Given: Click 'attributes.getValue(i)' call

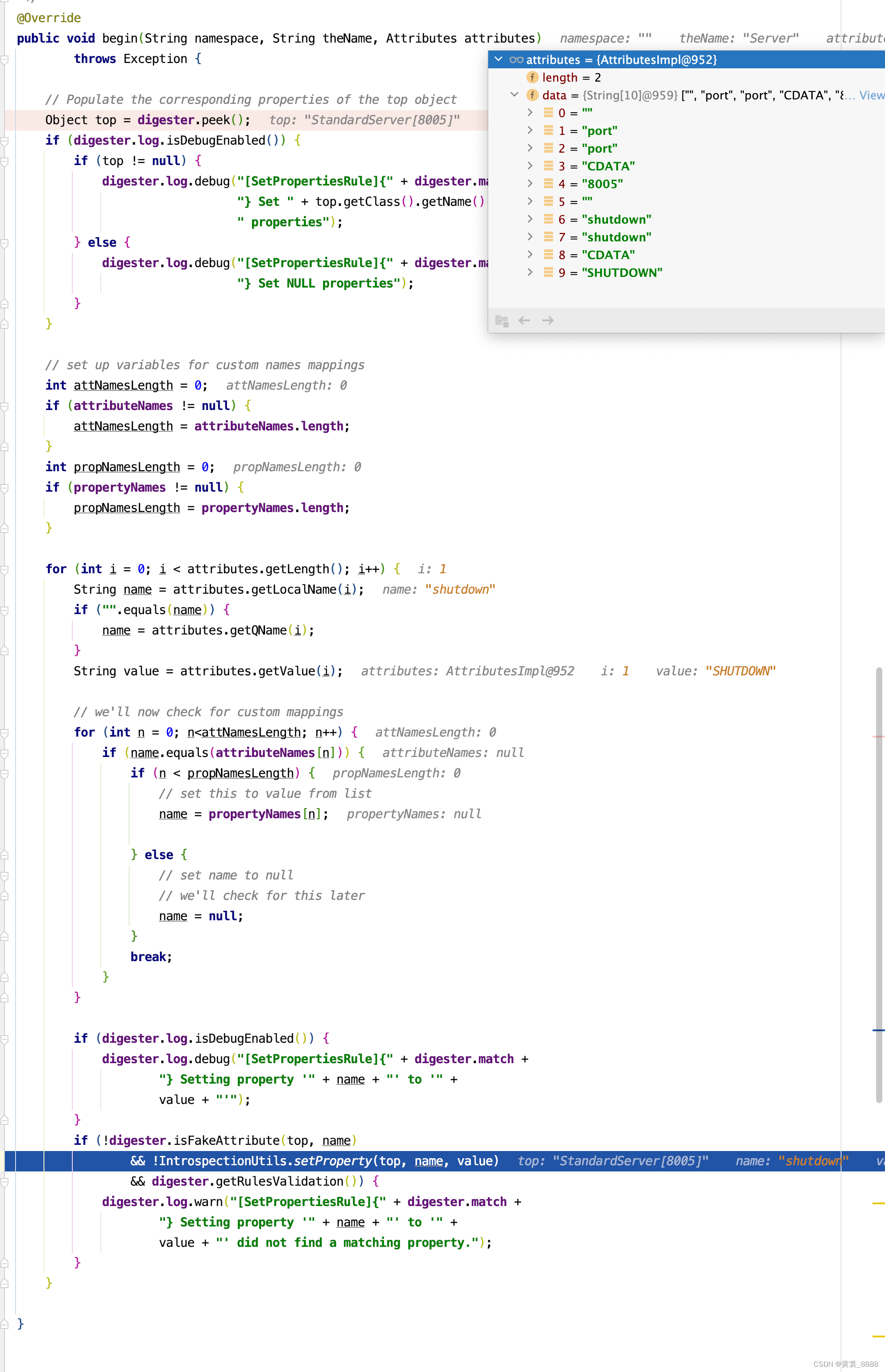Looking at the screenshot, I should pos(258,671).
